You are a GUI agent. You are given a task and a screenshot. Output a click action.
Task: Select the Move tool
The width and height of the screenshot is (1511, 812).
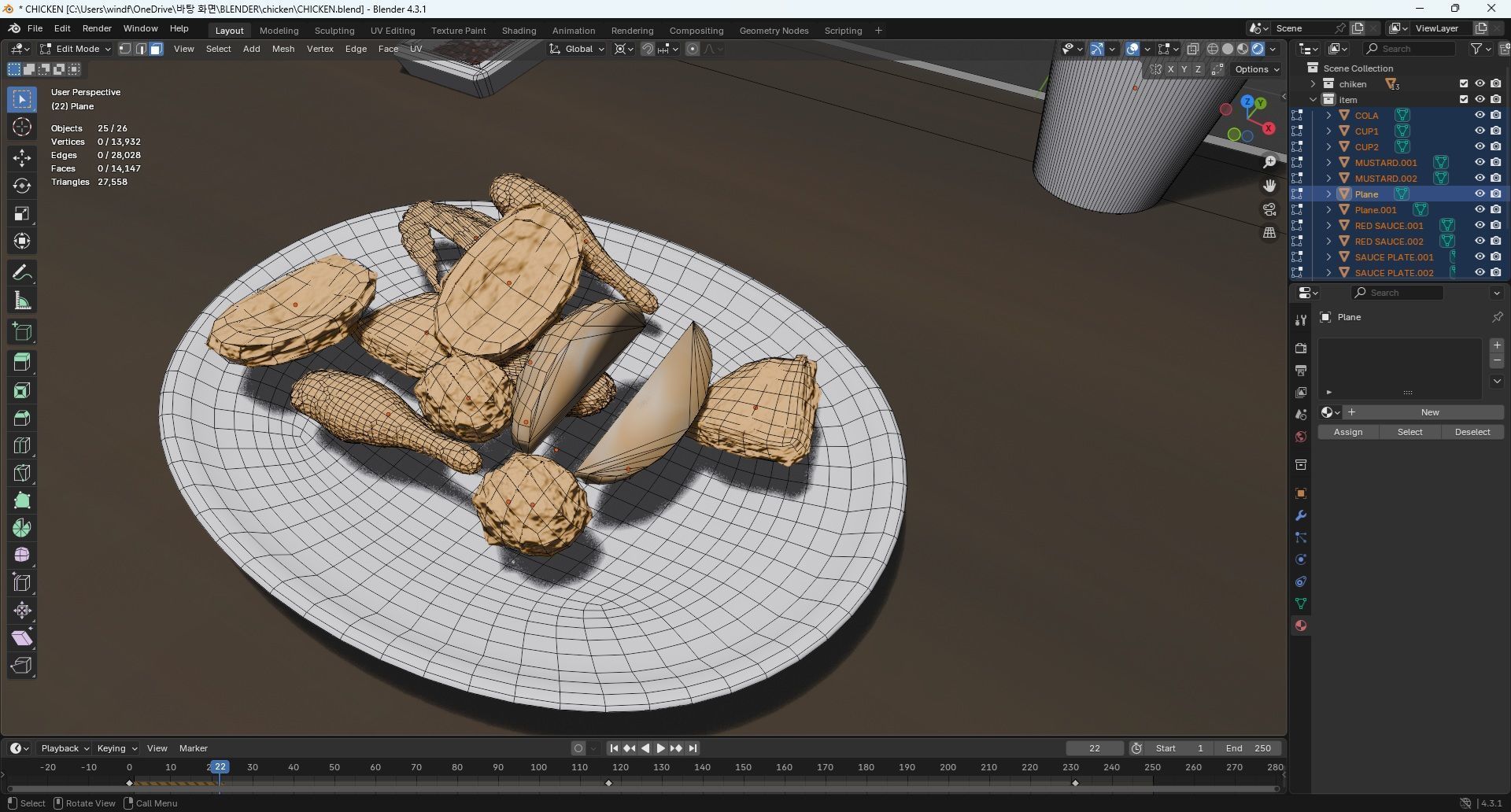coord(22,158)
